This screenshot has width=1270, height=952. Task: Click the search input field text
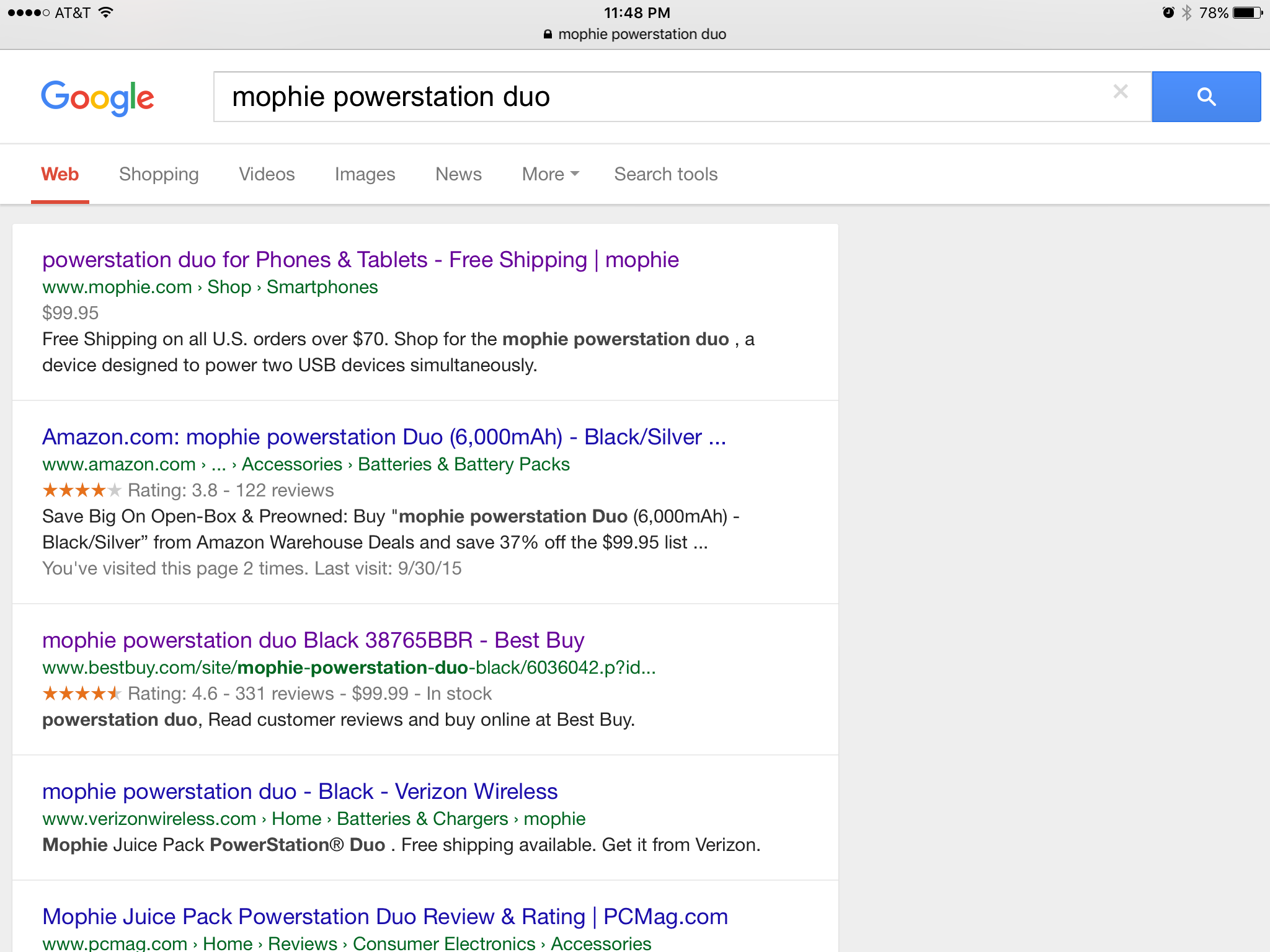click(x=391, y=97)
